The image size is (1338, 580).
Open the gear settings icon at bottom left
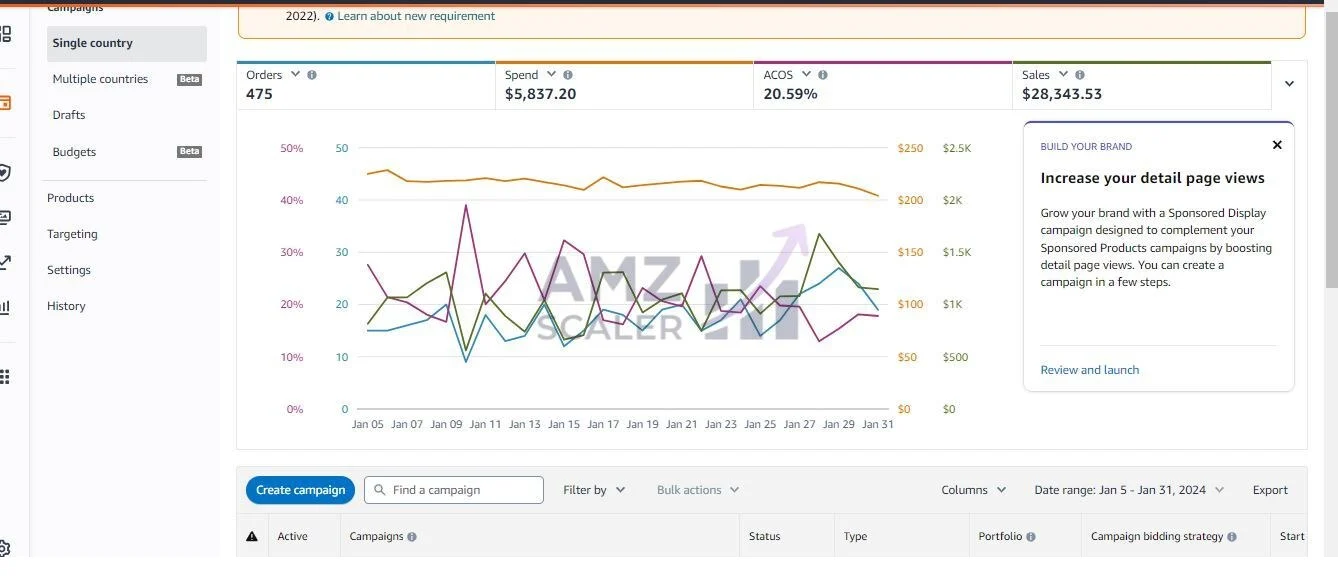5,548
